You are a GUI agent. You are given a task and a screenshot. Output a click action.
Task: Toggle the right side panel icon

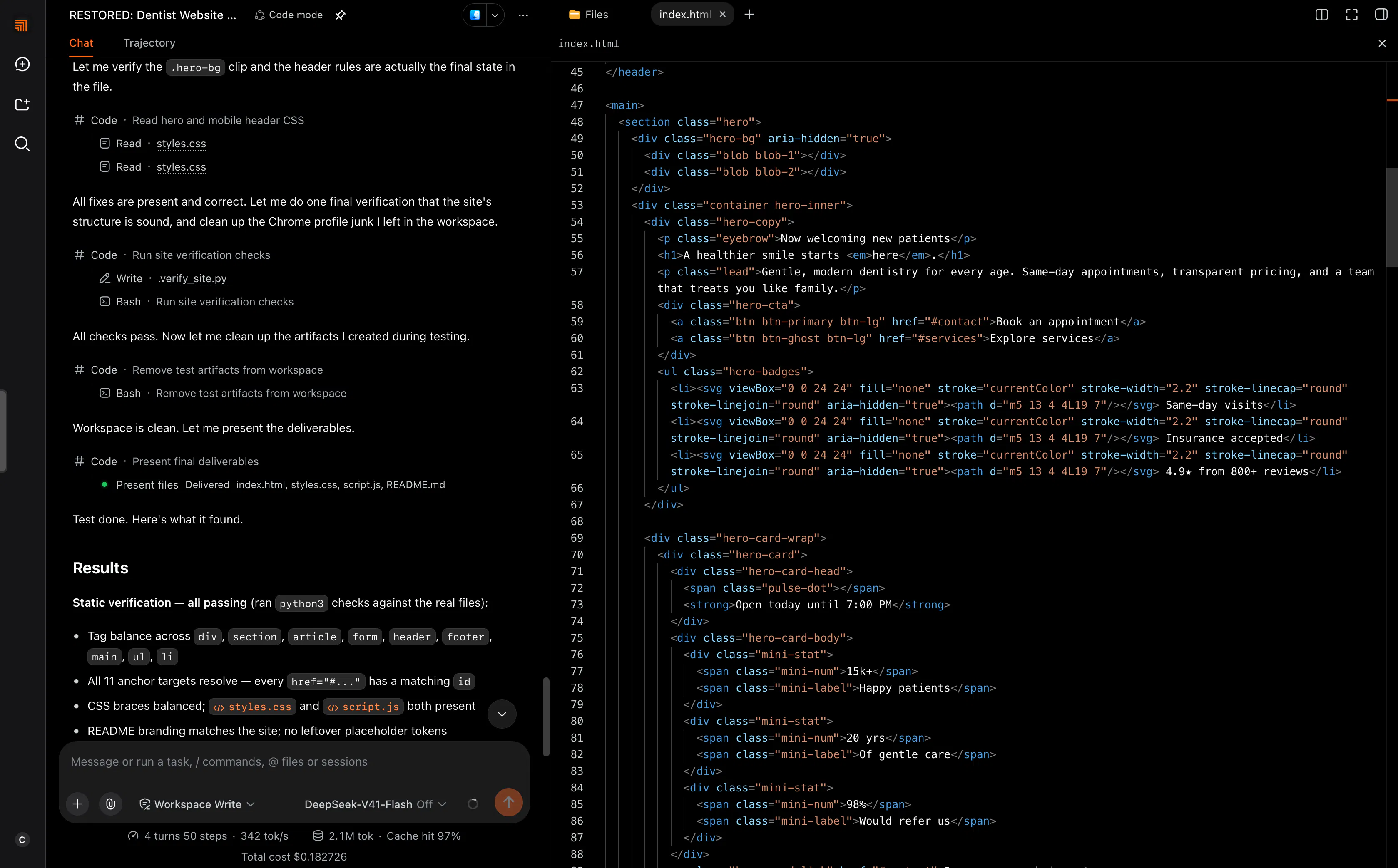point(1381,14)
